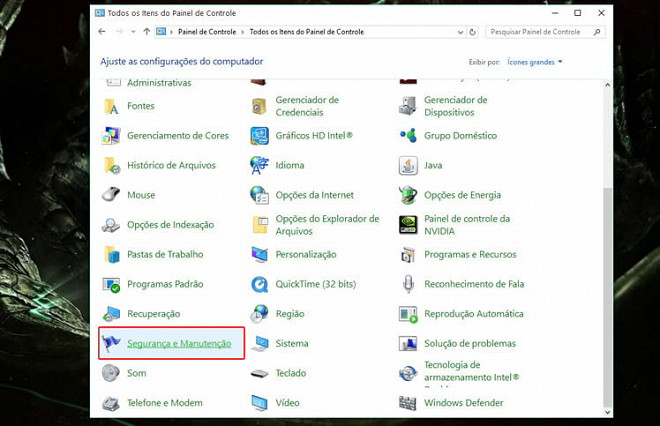Go up one level with up arrow
660x426 pixels.
point(146,32)
